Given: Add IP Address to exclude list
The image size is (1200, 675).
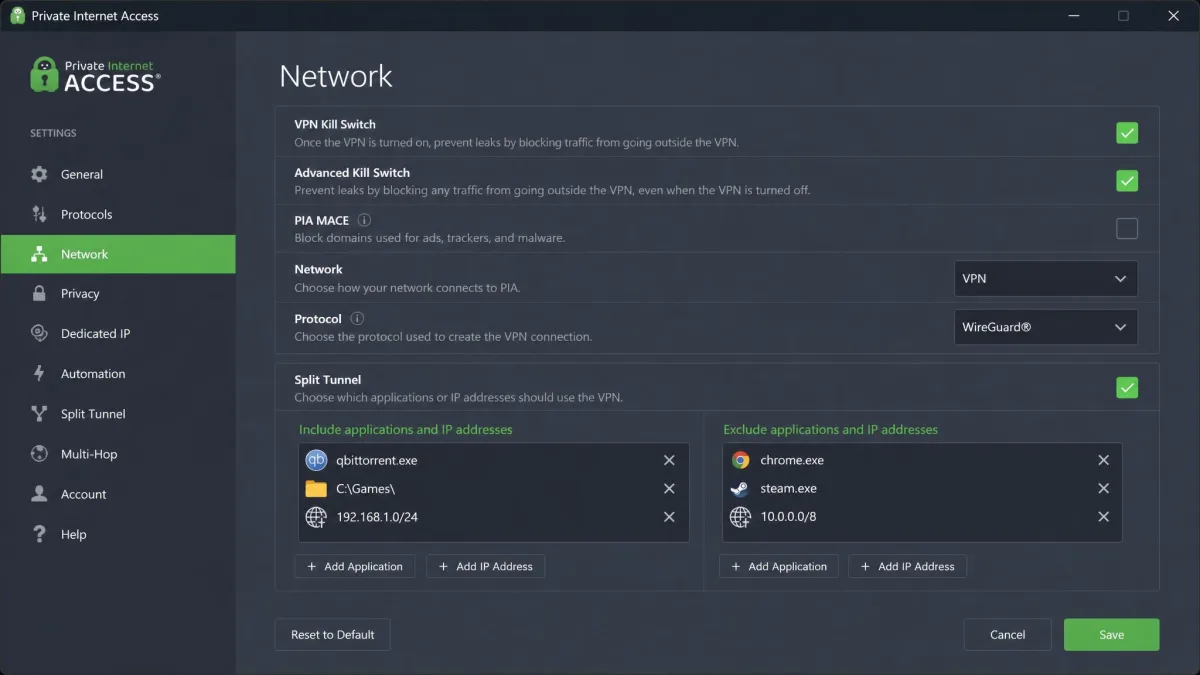Looking at the screenshot, I should 908,566.
